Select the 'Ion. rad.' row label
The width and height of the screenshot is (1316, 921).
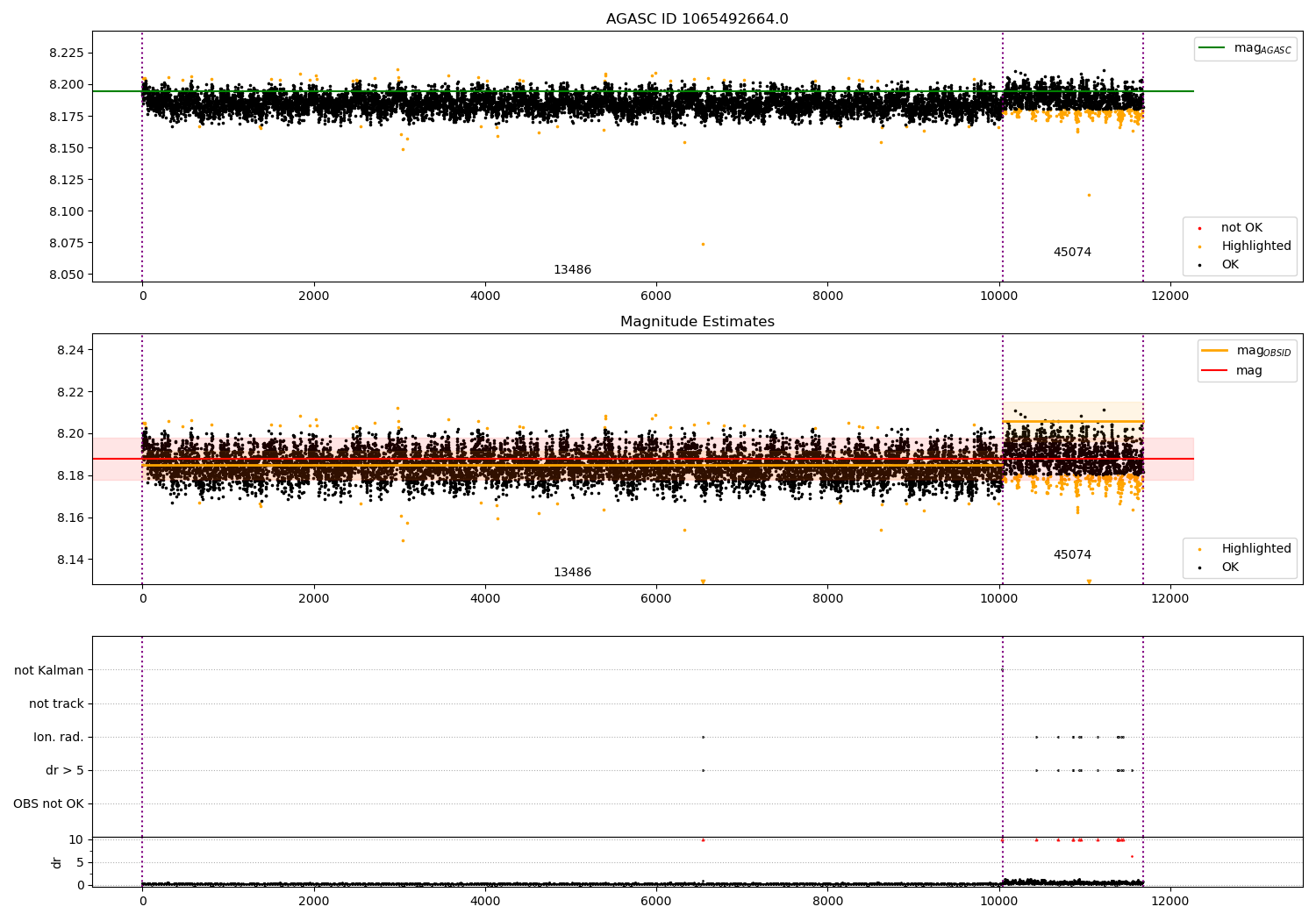click(x=59, y=738)
